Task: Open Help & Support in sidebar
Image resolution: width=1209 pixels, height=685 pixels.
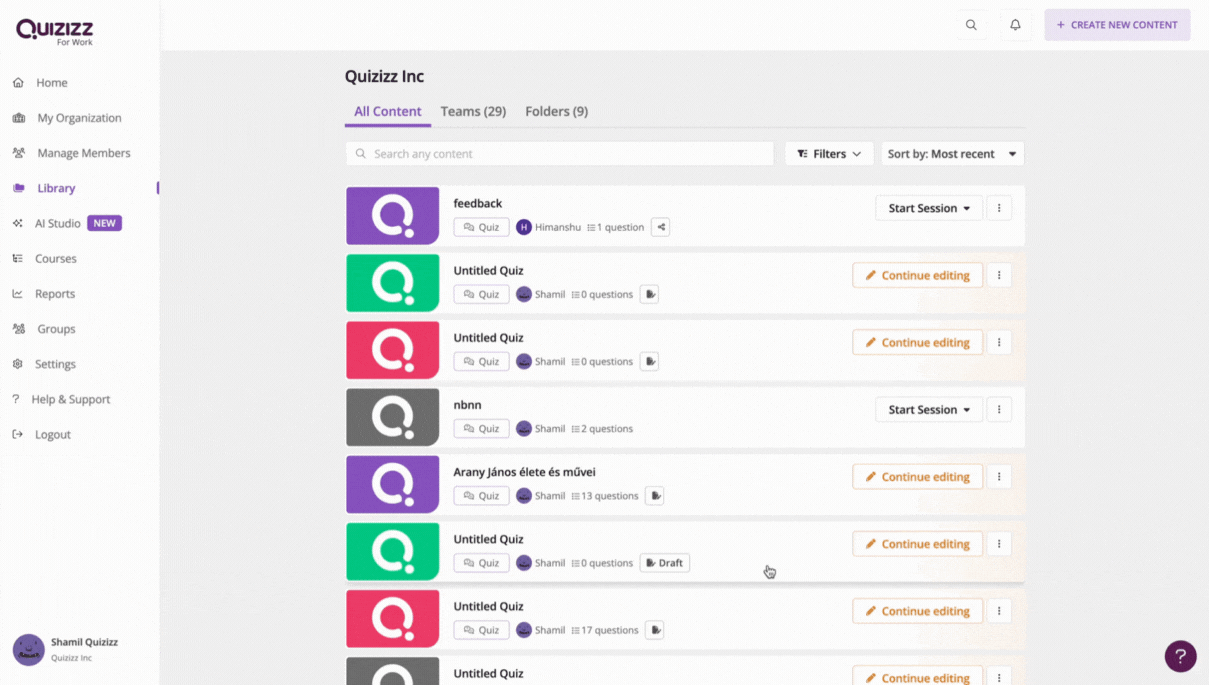Action: 70,399
